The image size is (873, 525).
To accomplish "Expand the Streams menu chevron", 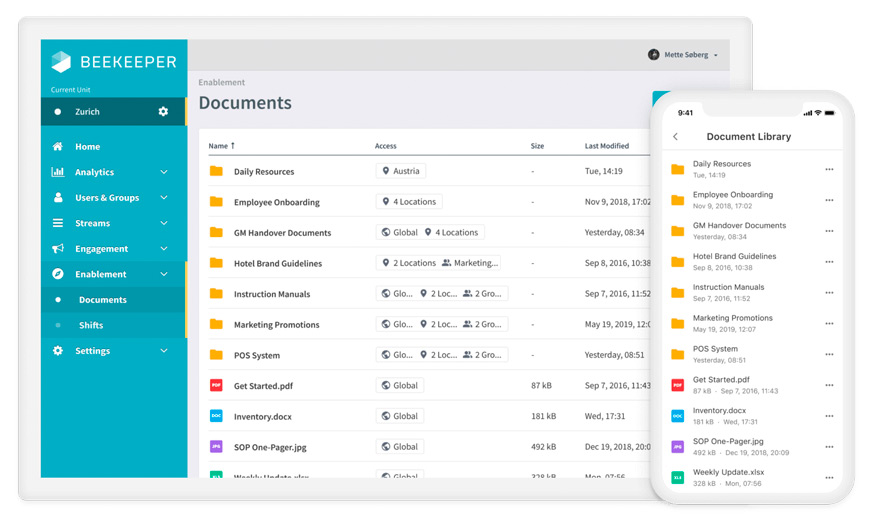I will pos(164,223).
